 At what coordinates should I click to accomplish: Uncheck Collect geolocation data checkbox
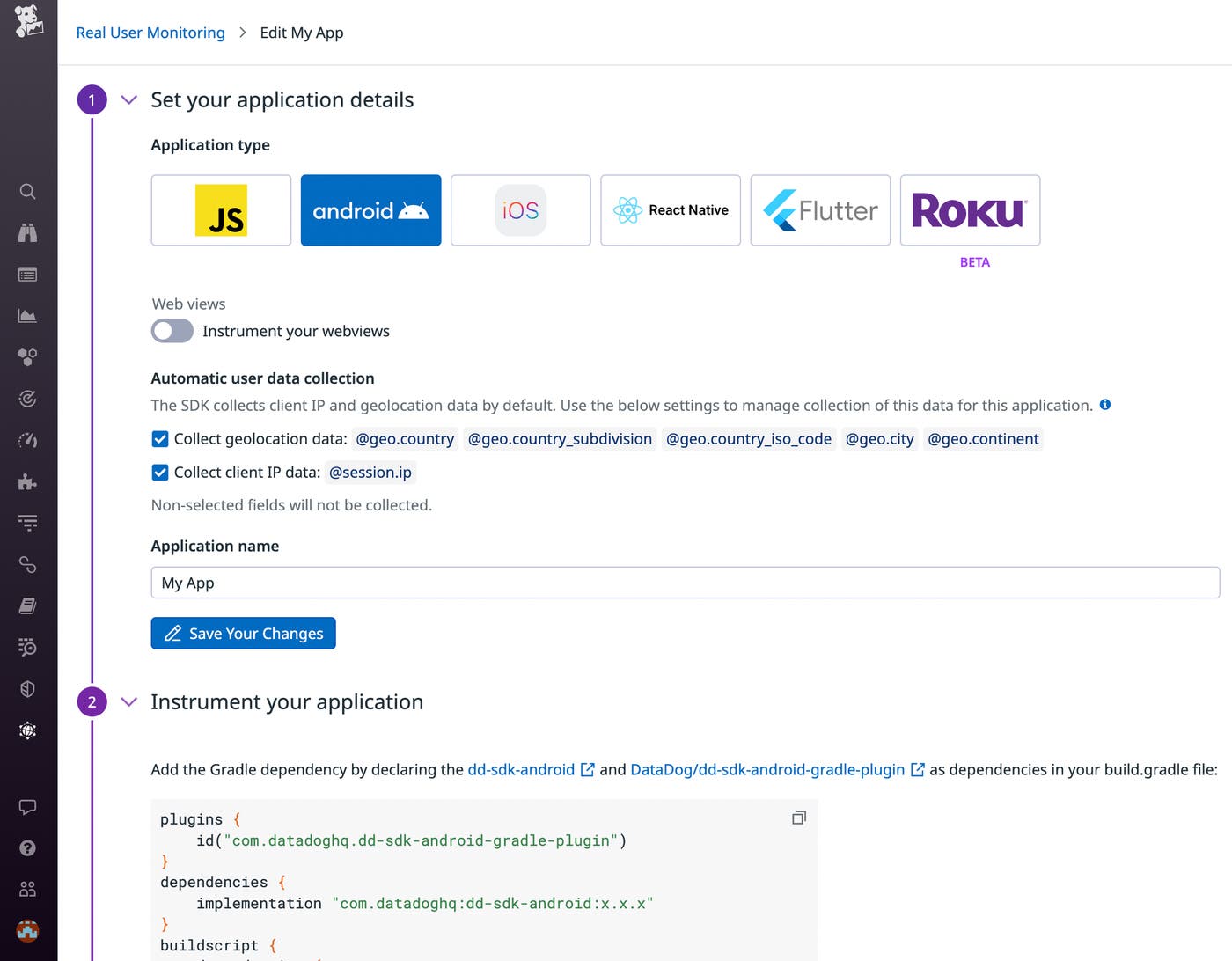tap(160, 439)
